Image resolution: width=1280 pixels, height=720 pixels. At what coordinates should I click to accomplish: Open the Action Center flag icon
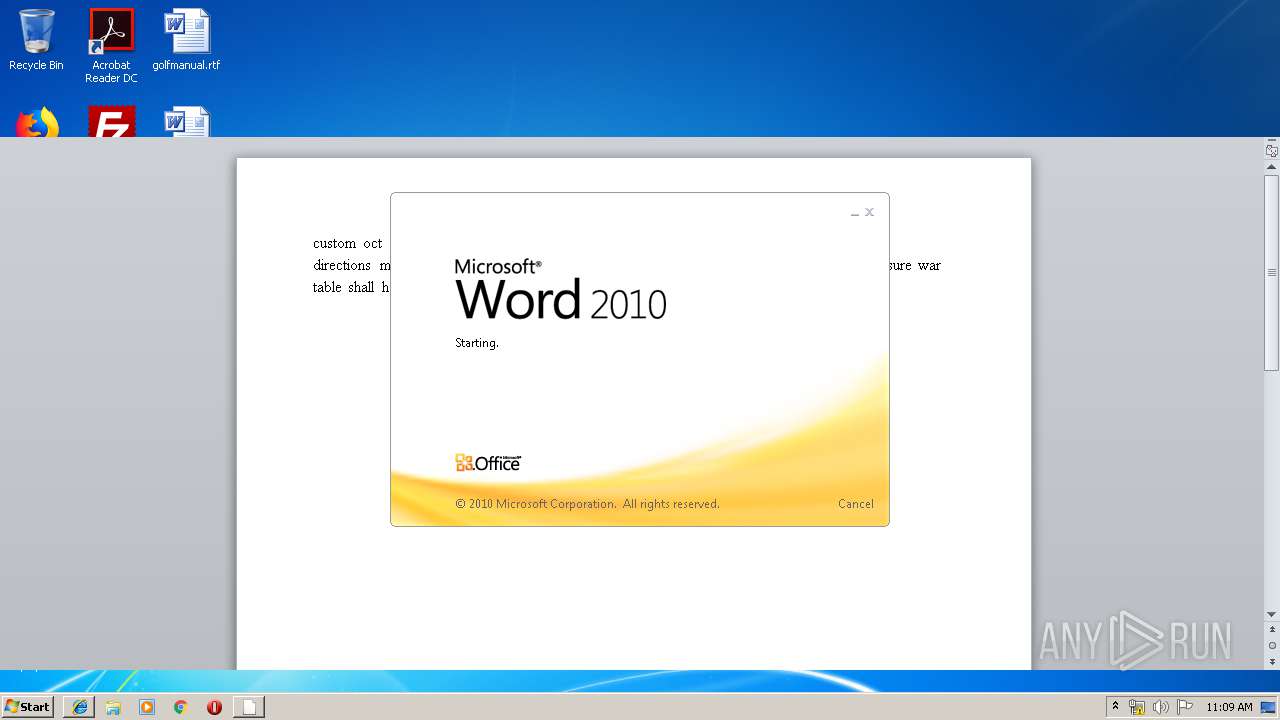point(1184,707)
